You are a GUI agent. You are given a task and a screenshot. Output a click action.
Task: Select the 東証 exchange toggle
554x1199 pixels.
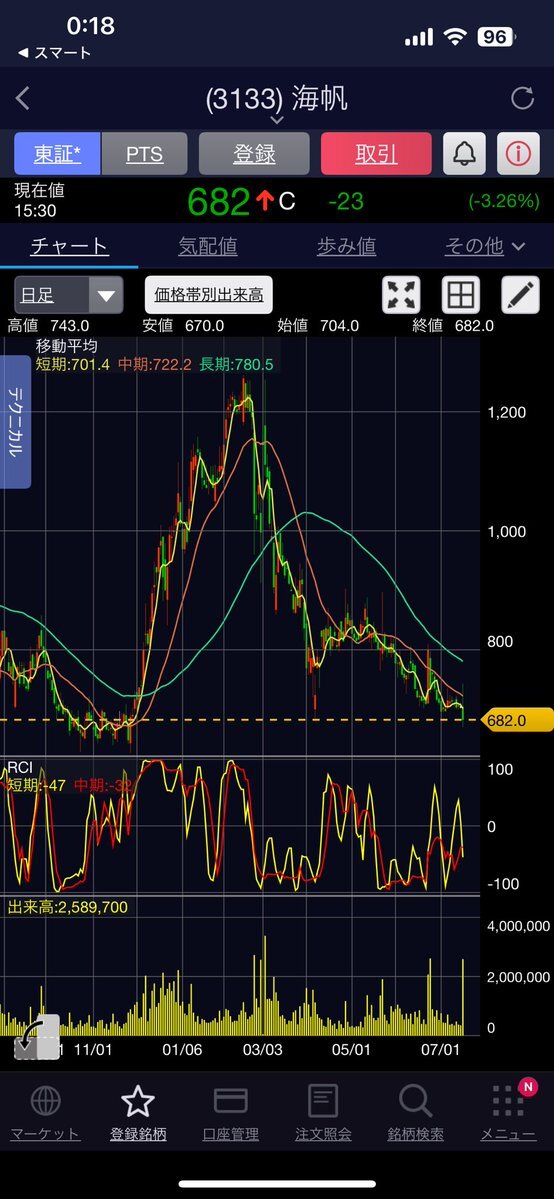[57, 154]
